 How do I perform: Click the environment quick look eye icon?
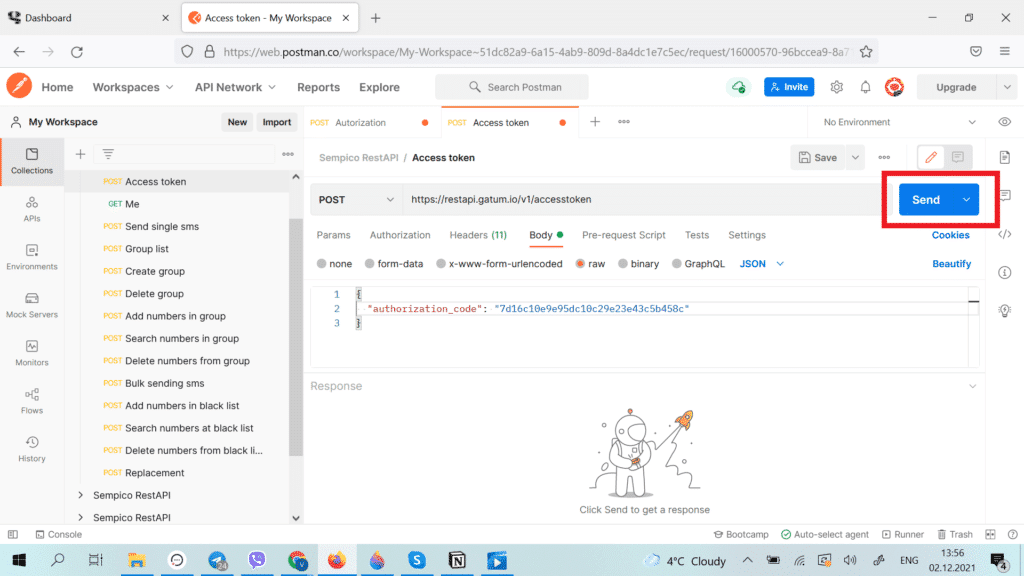pyautogui.click(x=1004, y=122)
